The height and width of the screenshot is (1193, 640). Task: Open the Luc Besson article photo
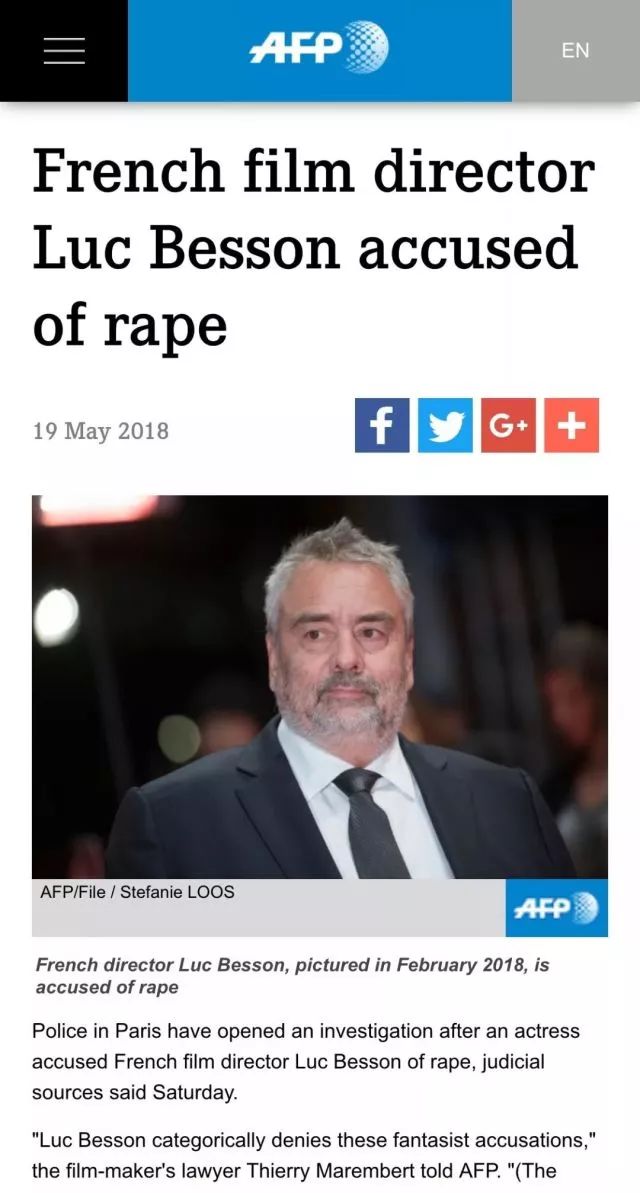coord(320,687)
